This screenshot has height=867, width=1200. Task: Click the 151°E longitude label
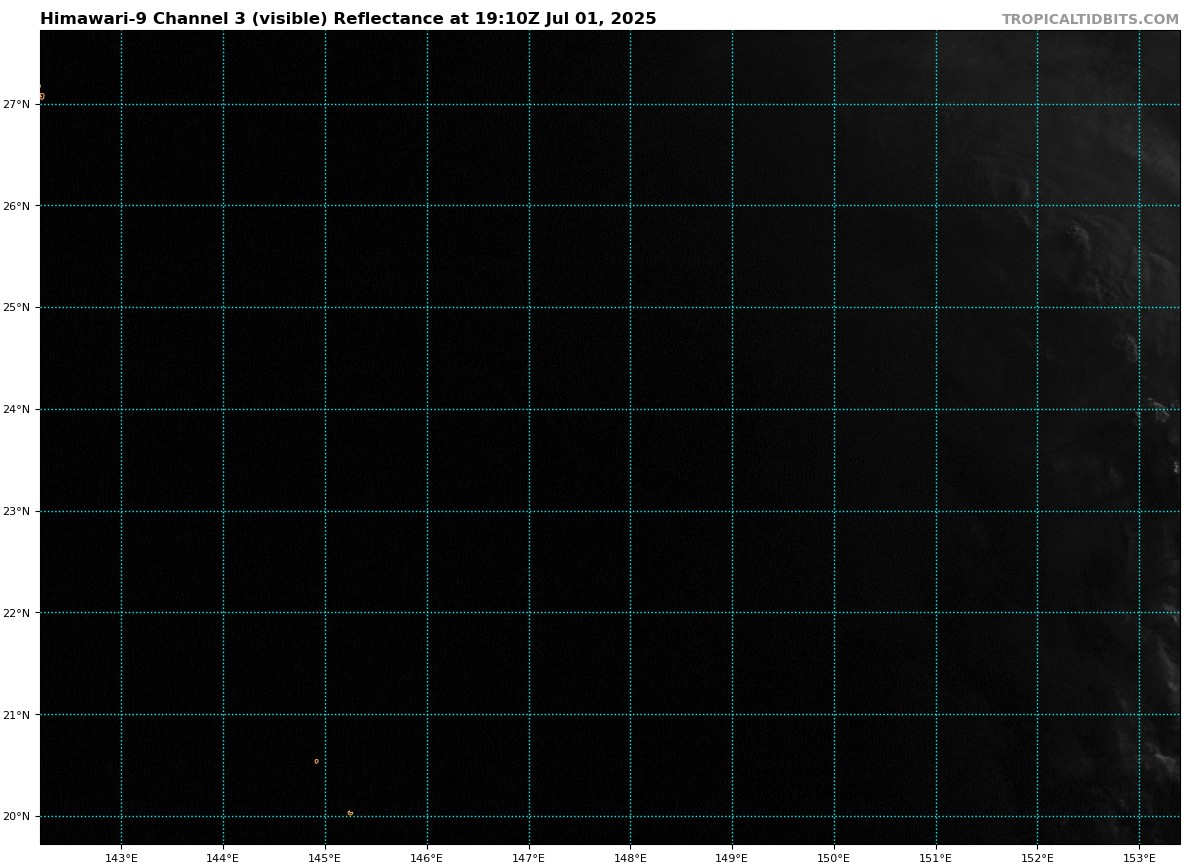936,857
